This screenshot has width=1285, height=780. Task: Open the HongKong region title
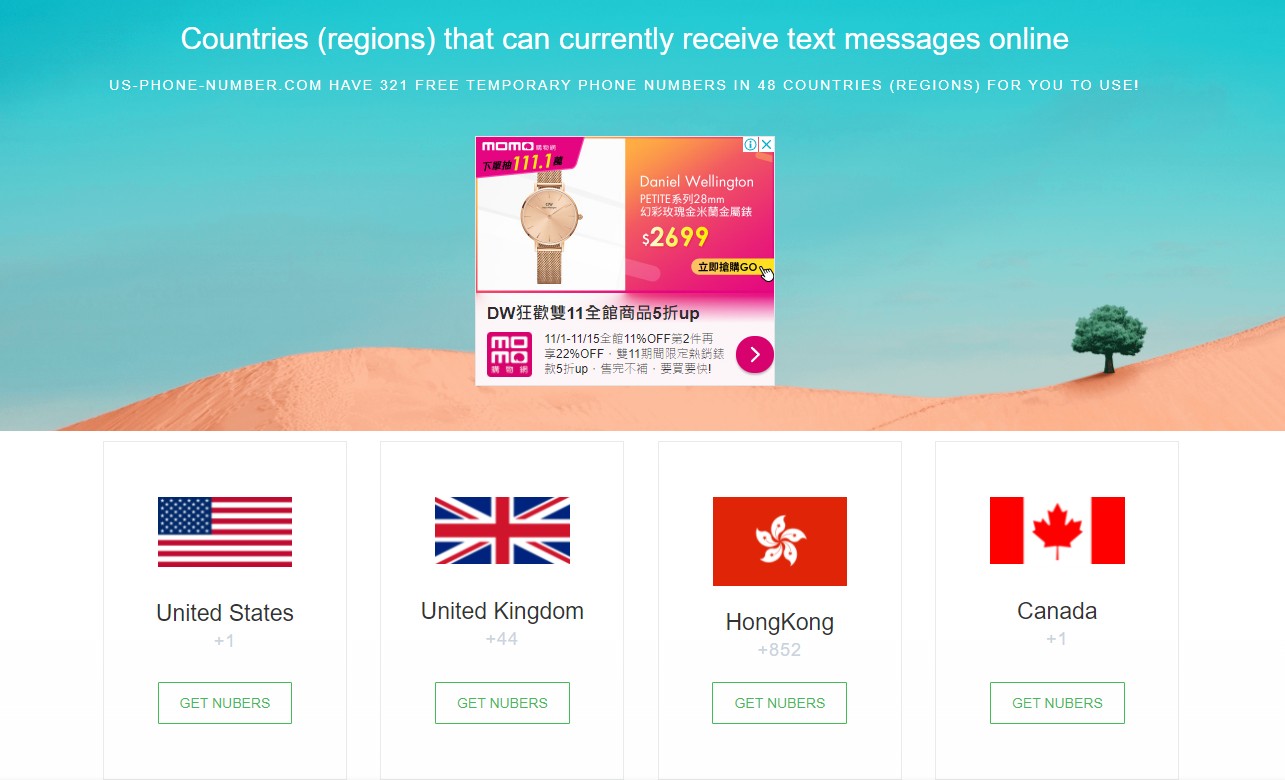tap(780, 622)
